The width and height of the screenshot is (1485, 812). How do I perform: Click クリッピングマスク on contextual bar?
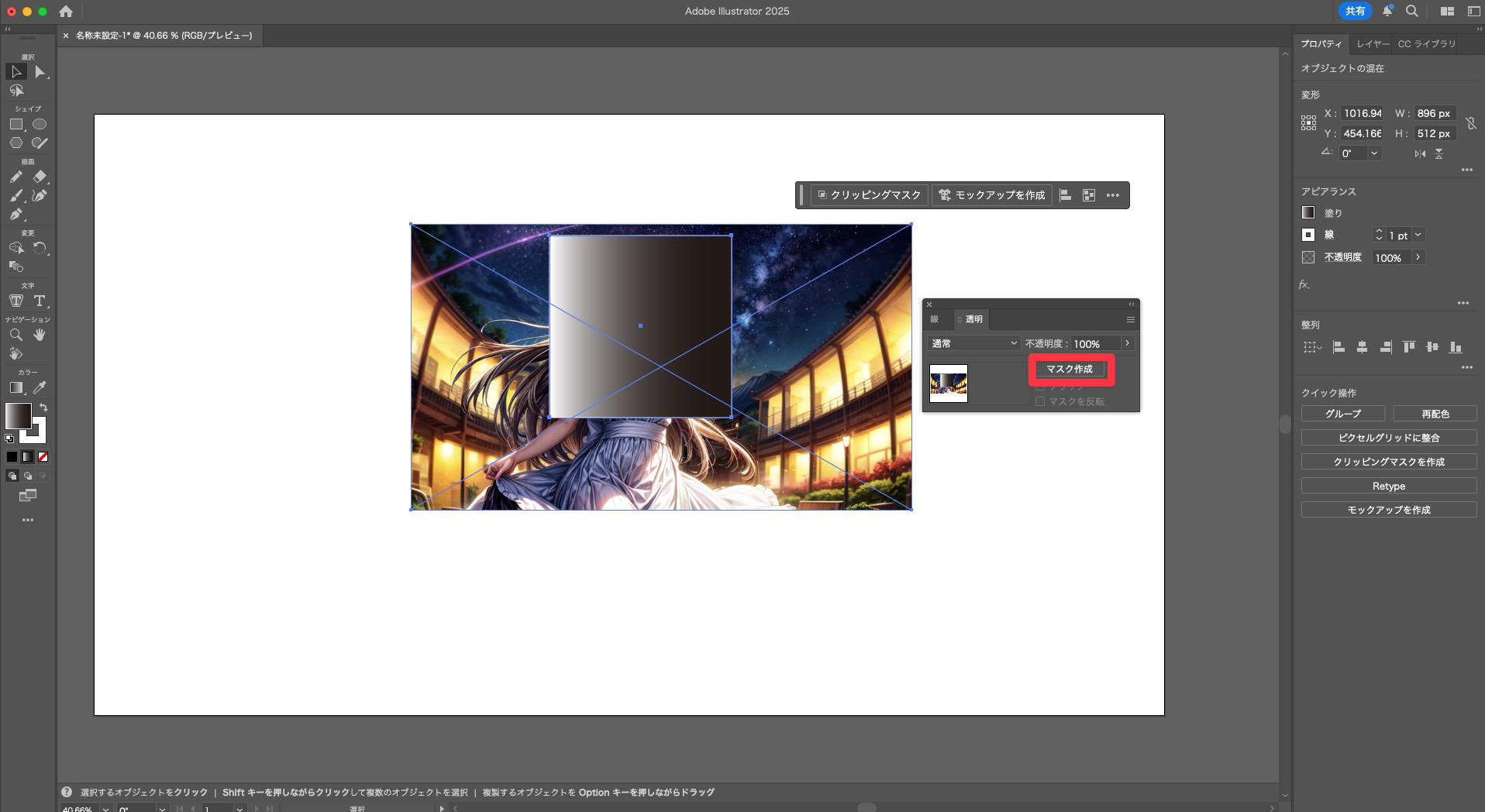[x=870, y=195]
